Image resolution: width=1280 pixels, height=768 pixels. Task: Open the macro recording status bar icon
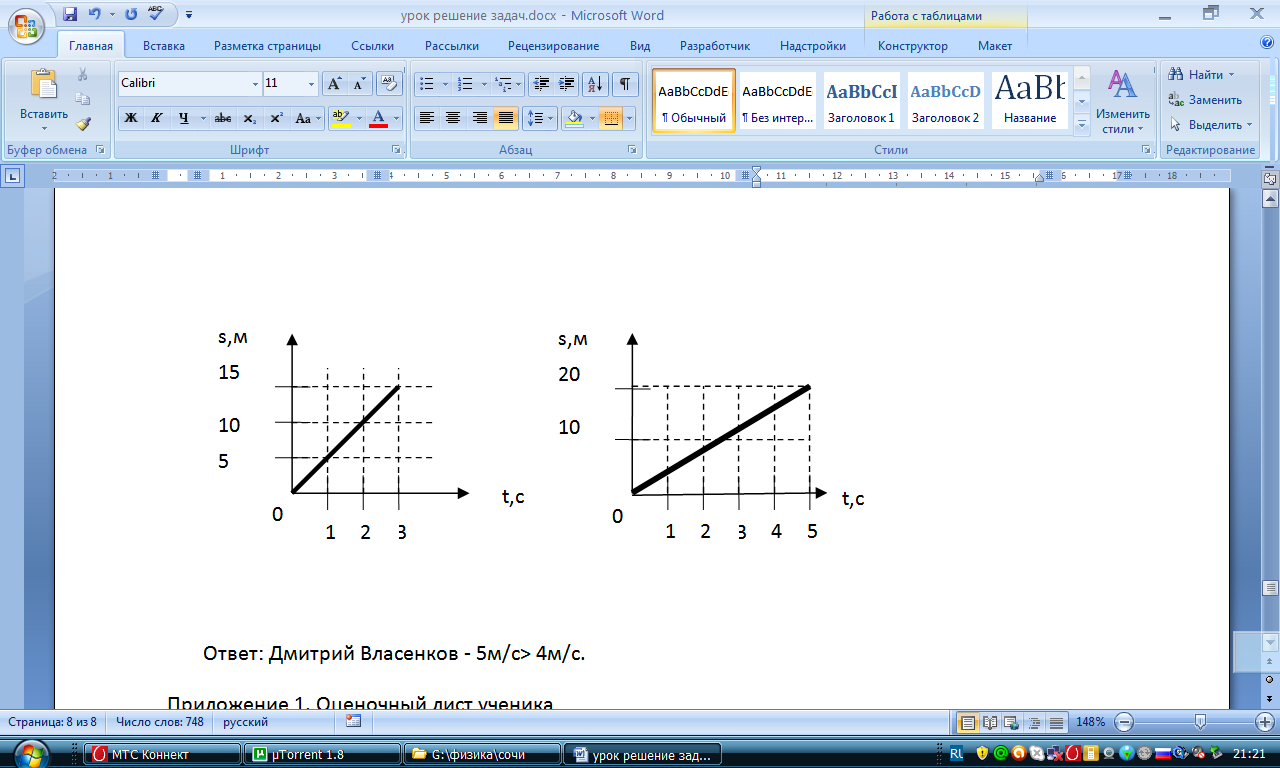click(x=352, y=721)
